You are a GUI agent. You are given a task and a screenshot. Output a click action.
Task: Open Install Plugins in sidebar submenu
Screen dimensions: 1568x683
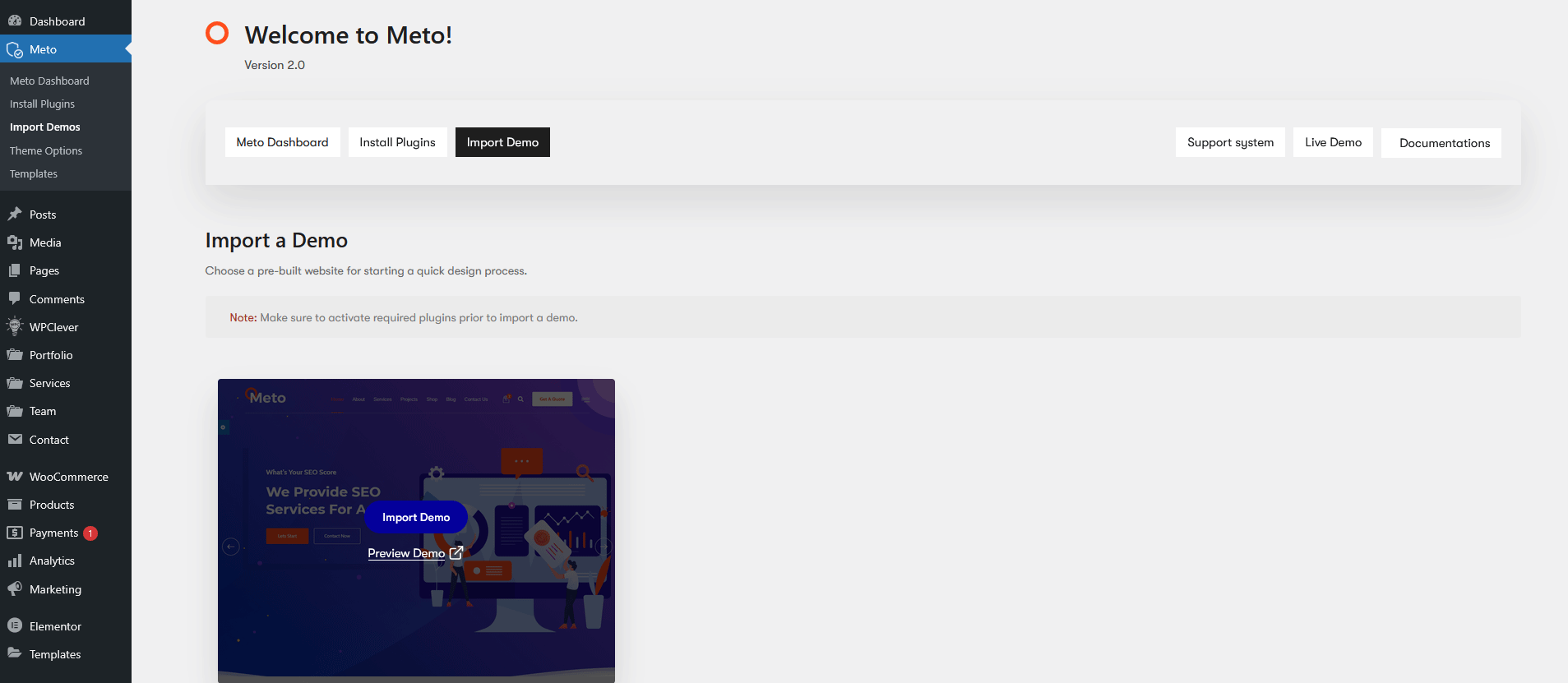point(42,104)
